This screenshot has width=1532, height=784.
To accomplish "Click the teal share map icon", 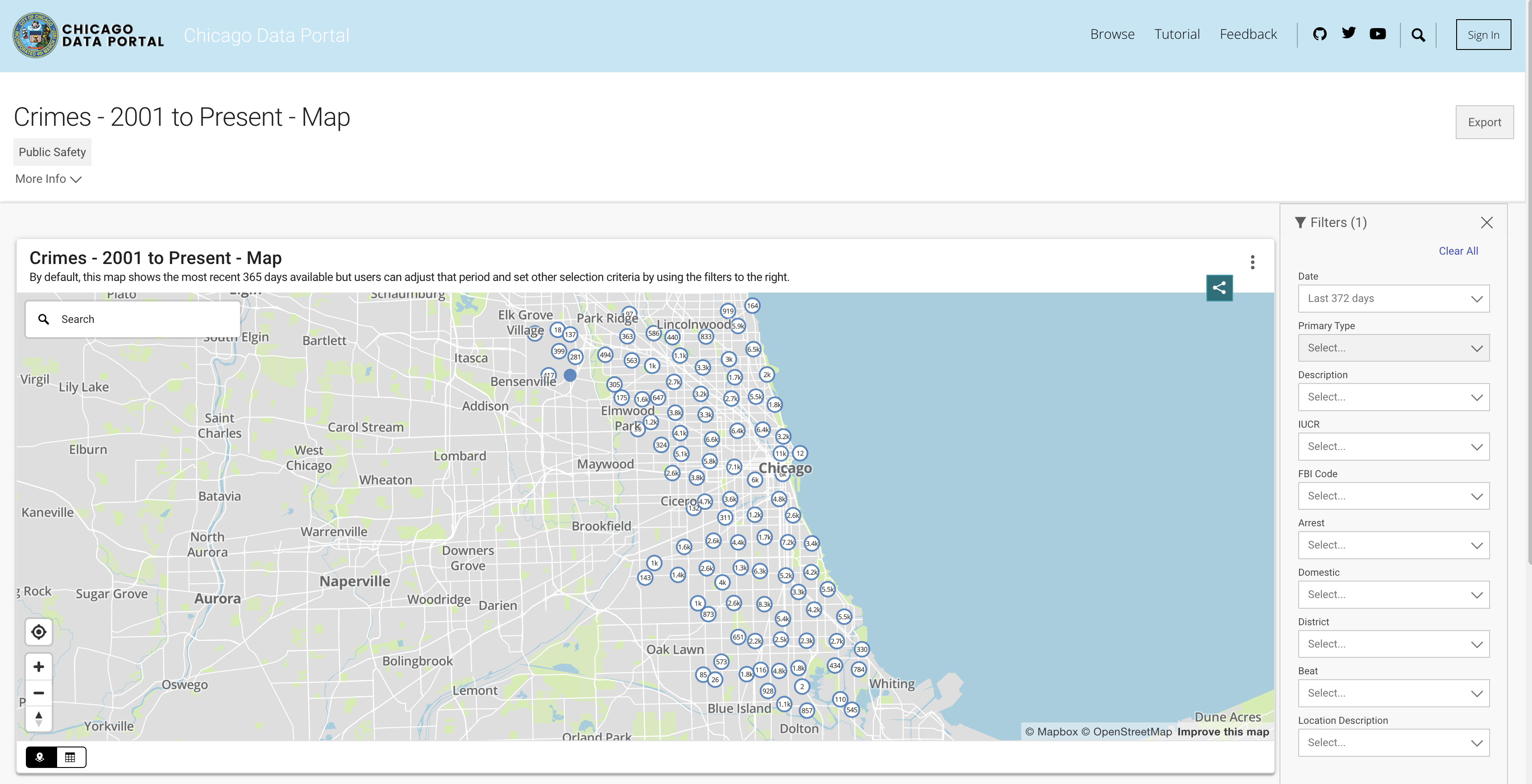I will tap(1218, 288).
